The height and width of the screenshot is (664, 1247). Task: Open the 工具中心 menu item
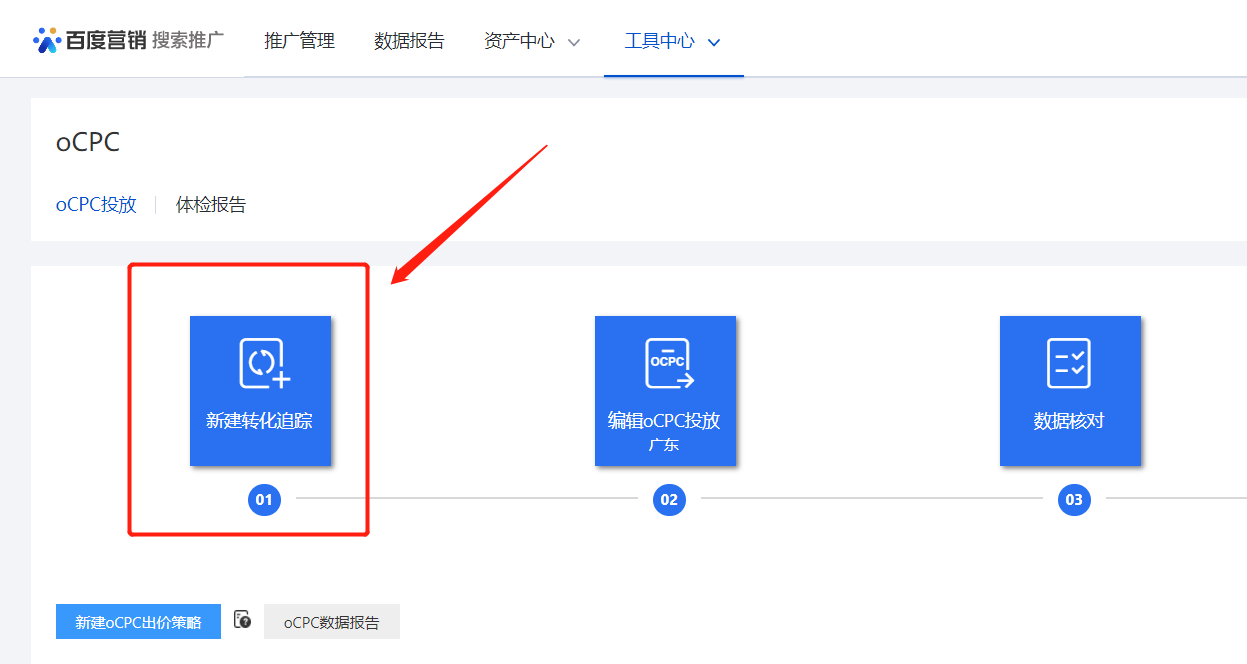[x=659, y=41]
